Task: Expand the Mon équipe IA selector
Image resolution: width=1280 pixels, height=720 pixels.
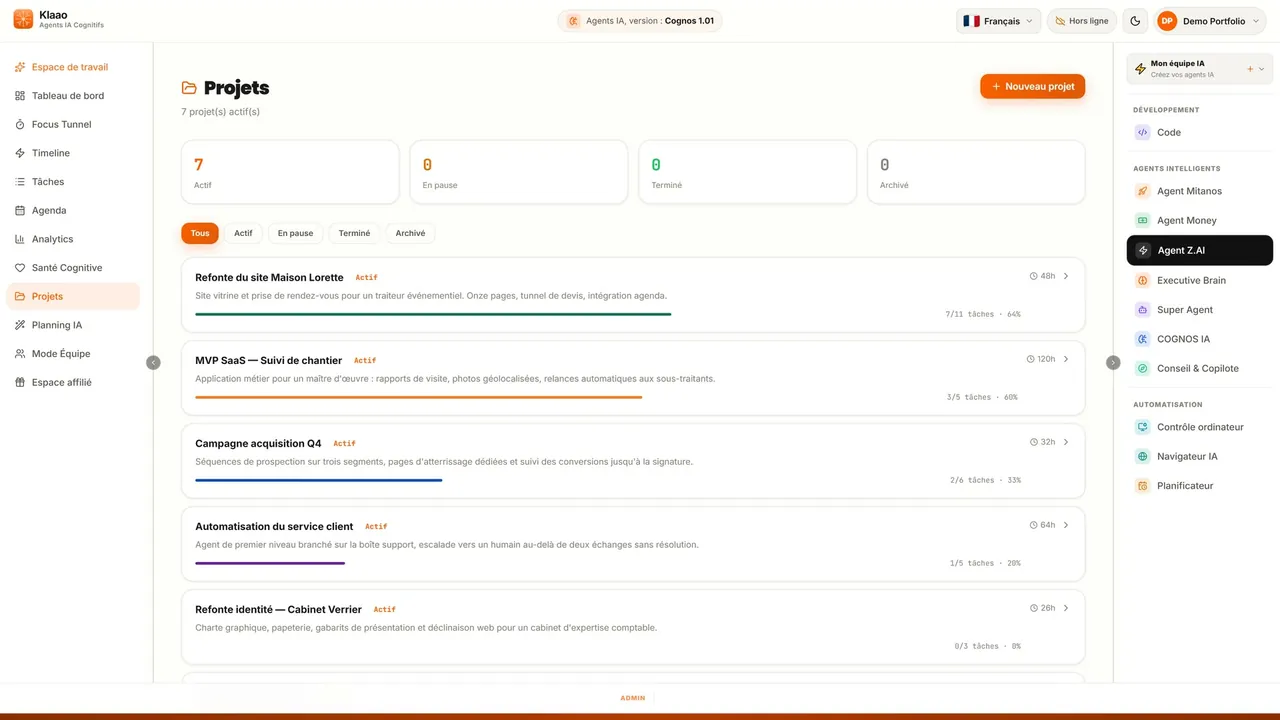Action: 1199,68
